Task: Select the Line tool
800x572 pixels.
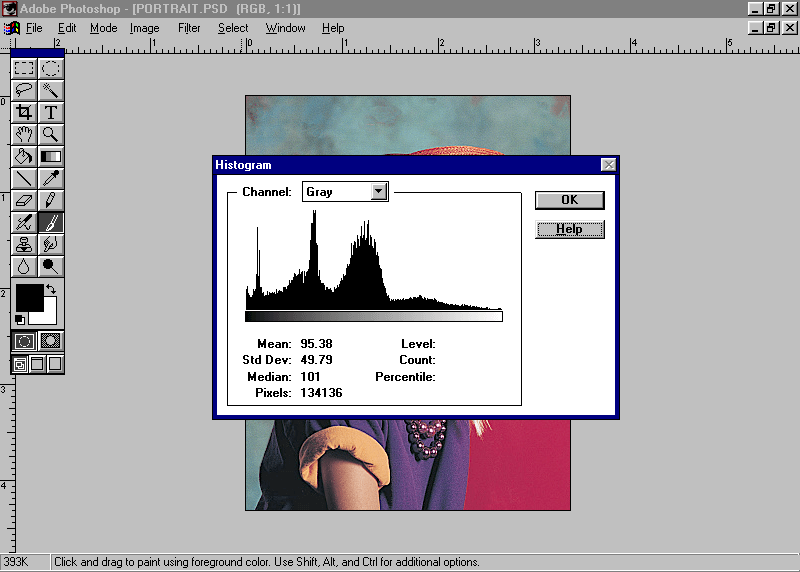Action: point(24,178)
